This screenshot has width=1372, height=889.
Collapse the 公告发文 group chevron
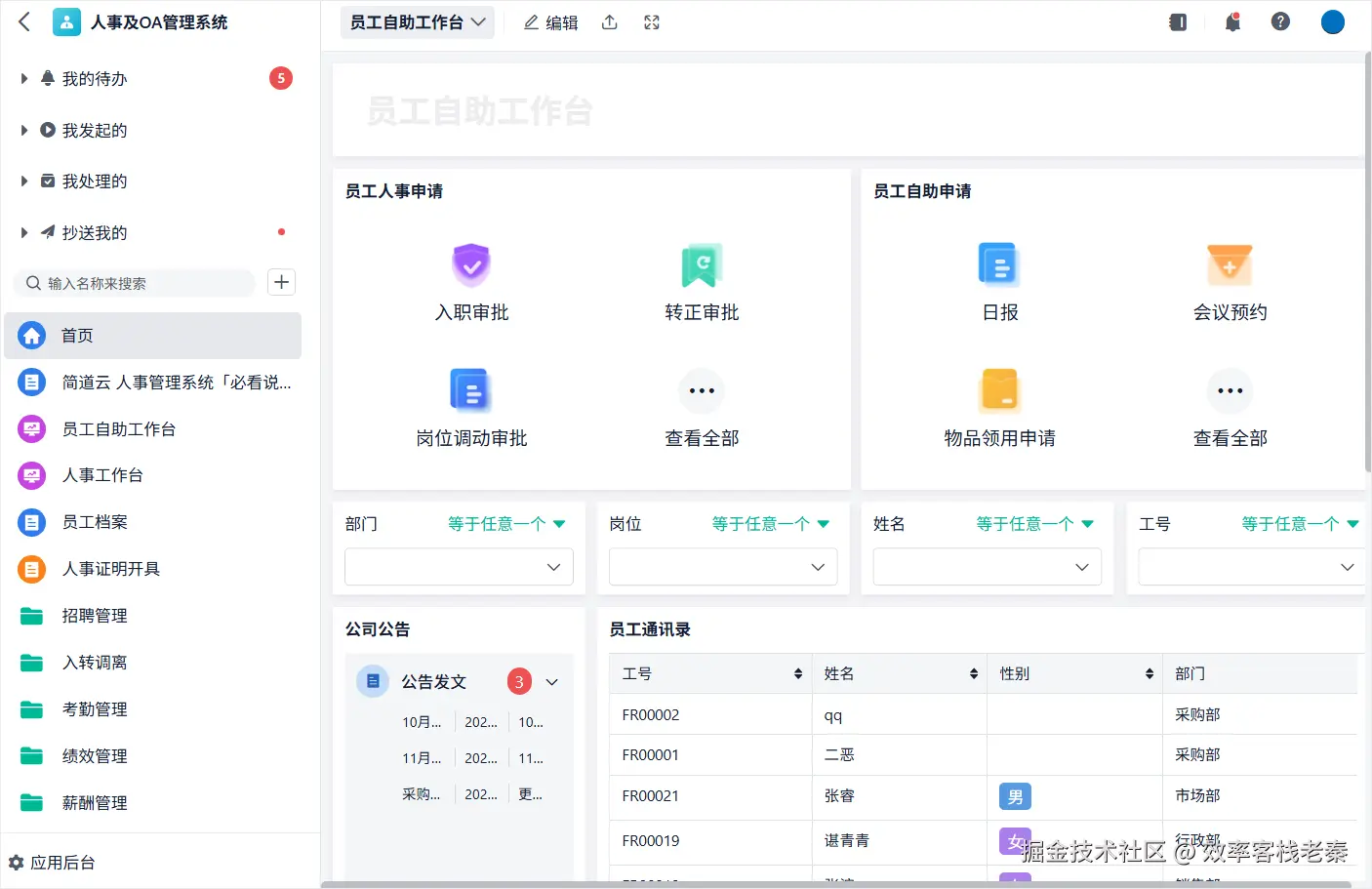click(552, 682)
